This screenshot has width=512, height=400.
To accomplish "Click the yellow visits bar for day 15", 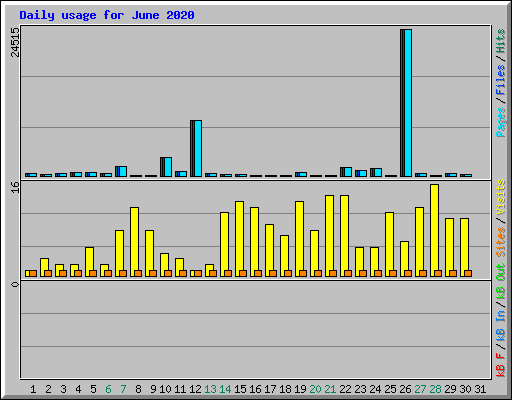I will 239,239.
